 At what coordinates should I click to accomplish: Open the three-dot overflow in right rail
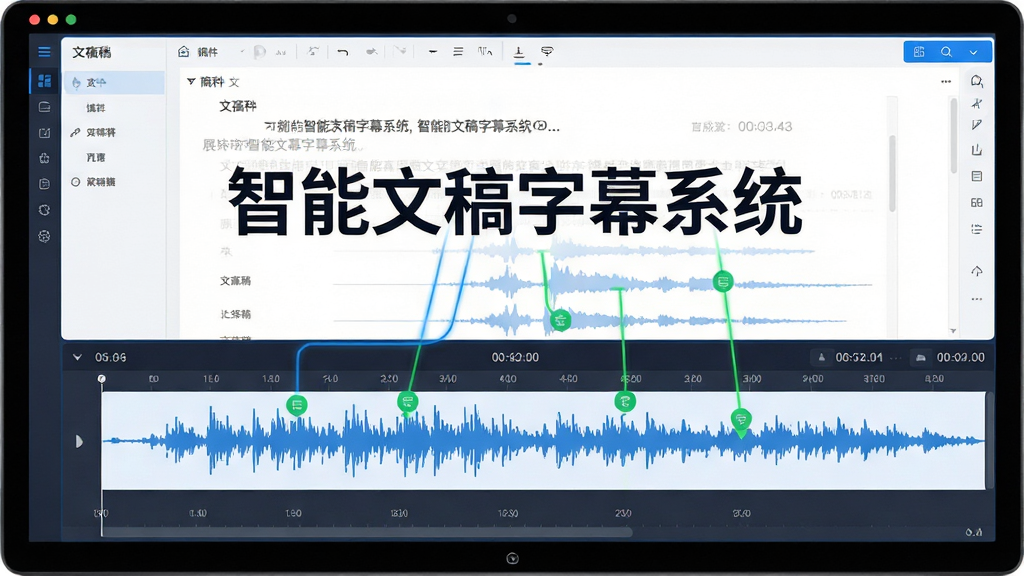pos(977,299)
